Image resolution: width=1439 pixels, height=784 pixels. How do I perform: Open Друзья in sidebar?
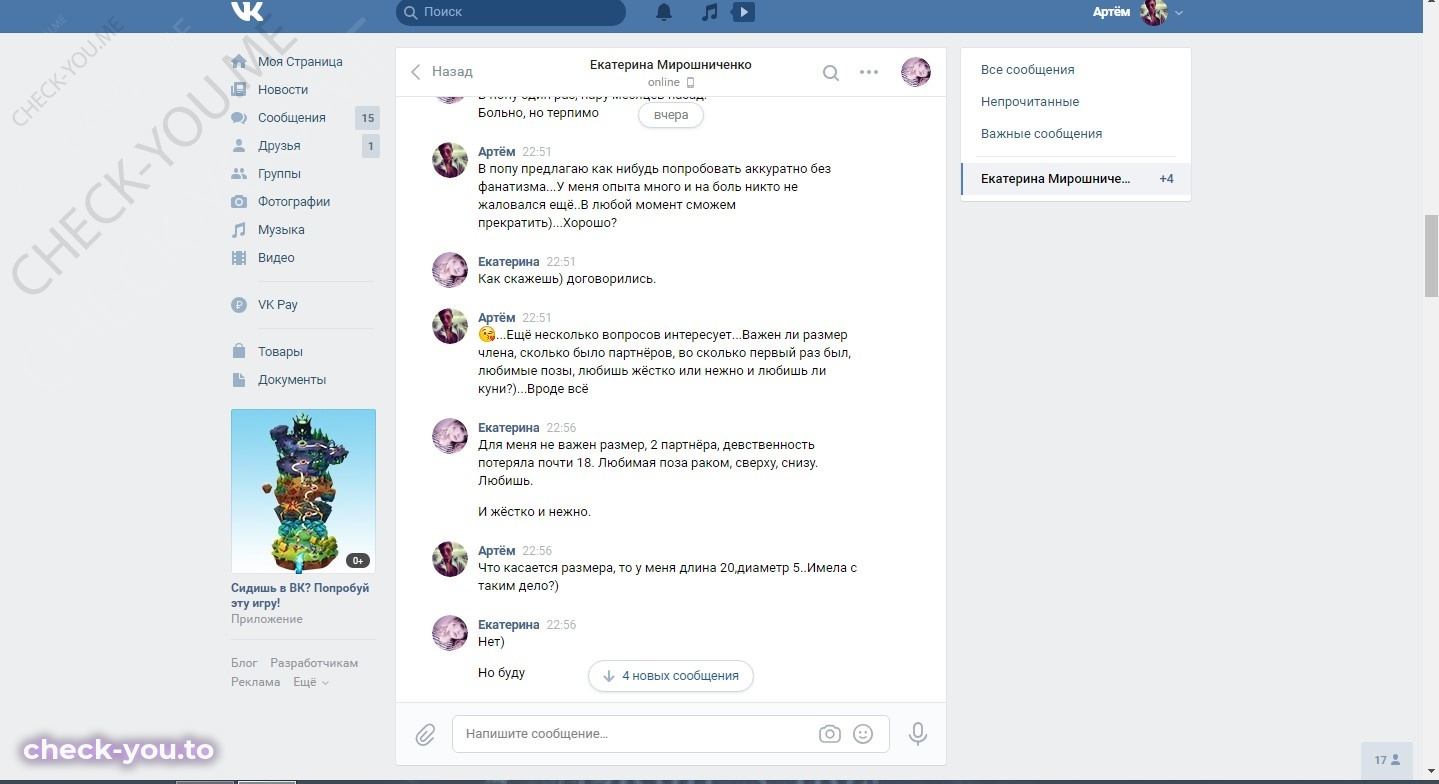tap(279, 146)
